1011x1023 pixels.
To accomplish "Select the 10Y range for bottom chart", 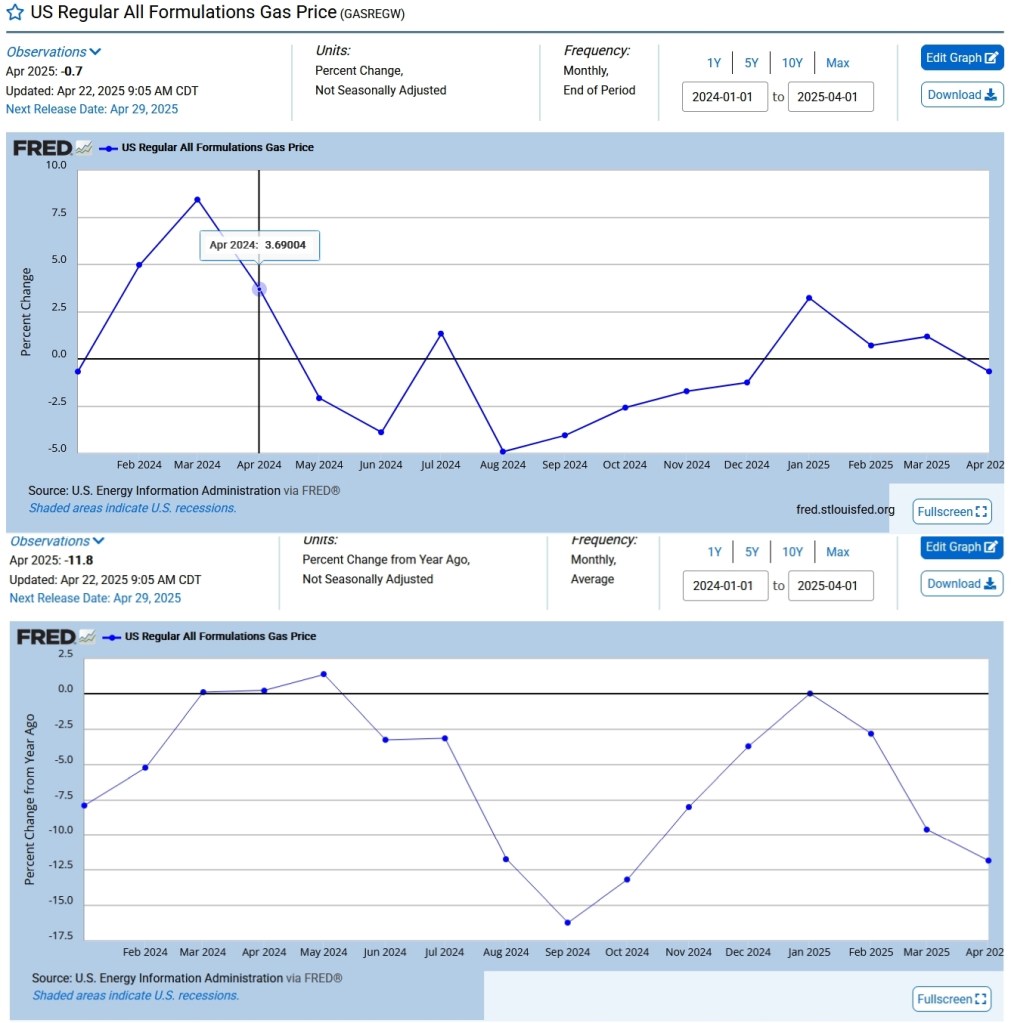I will 792,552.
